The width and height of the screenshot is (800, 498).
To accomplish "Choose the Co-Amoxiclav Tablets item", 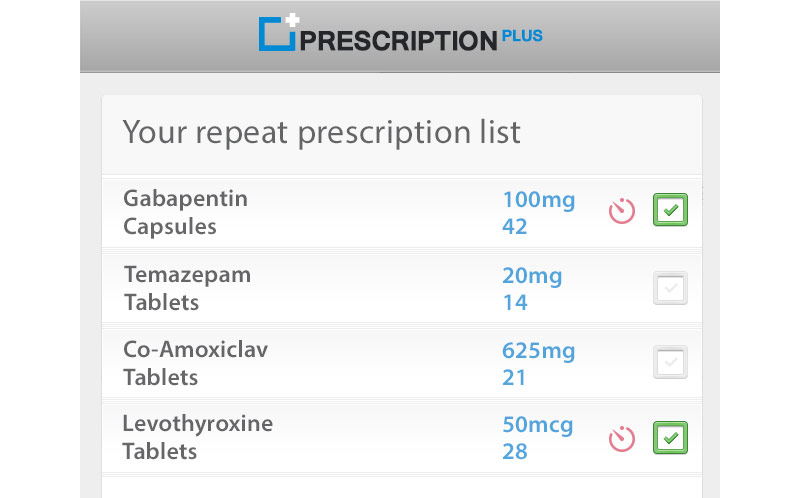I will pos(195,363).
